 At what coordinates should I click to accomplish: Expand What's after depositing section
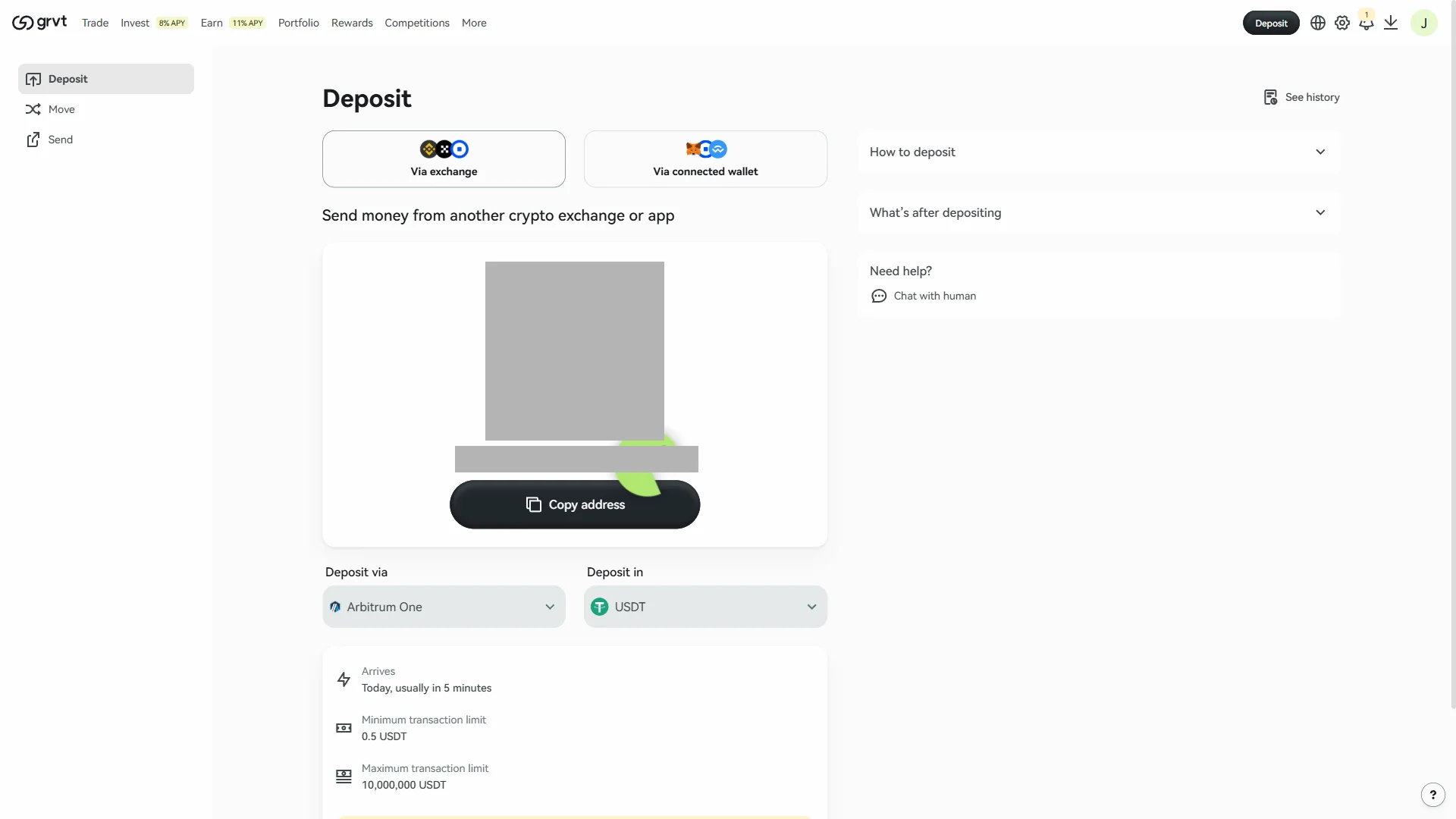(1099, 212)
